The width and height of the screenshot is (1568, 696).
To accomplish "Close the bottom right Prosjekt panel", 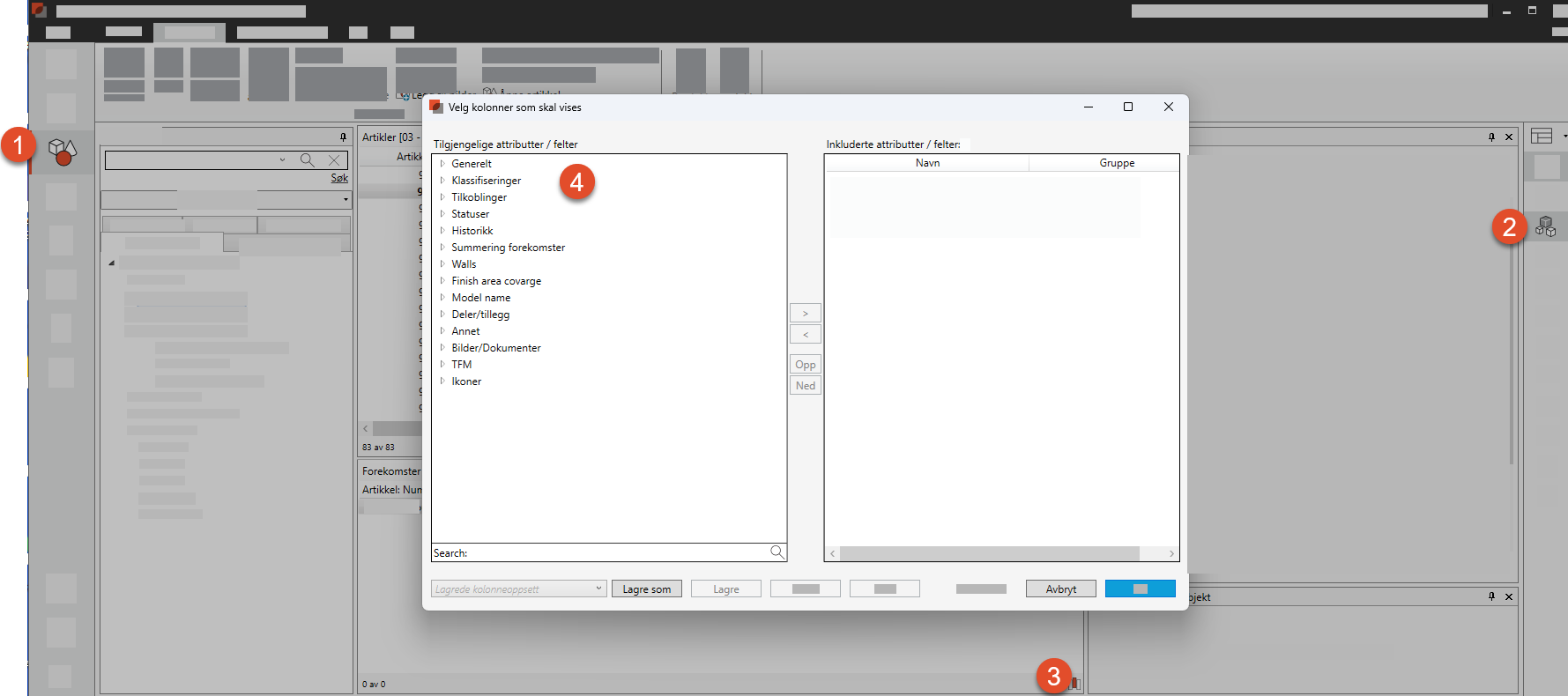I will click(1509, 596).
